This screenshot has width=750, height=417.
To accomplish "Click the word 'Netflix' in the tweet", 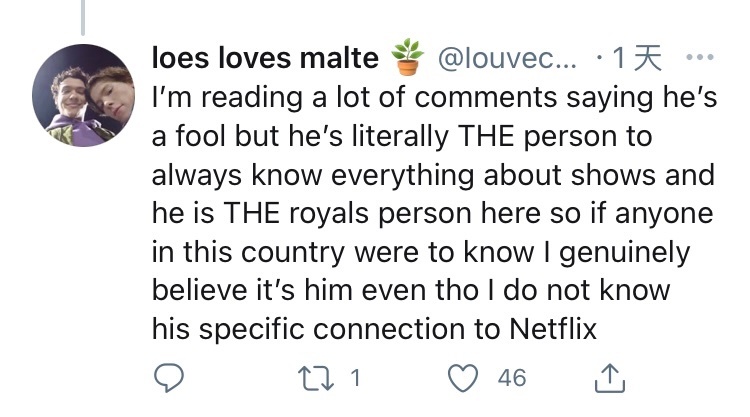I will click(x=553, y=329).
